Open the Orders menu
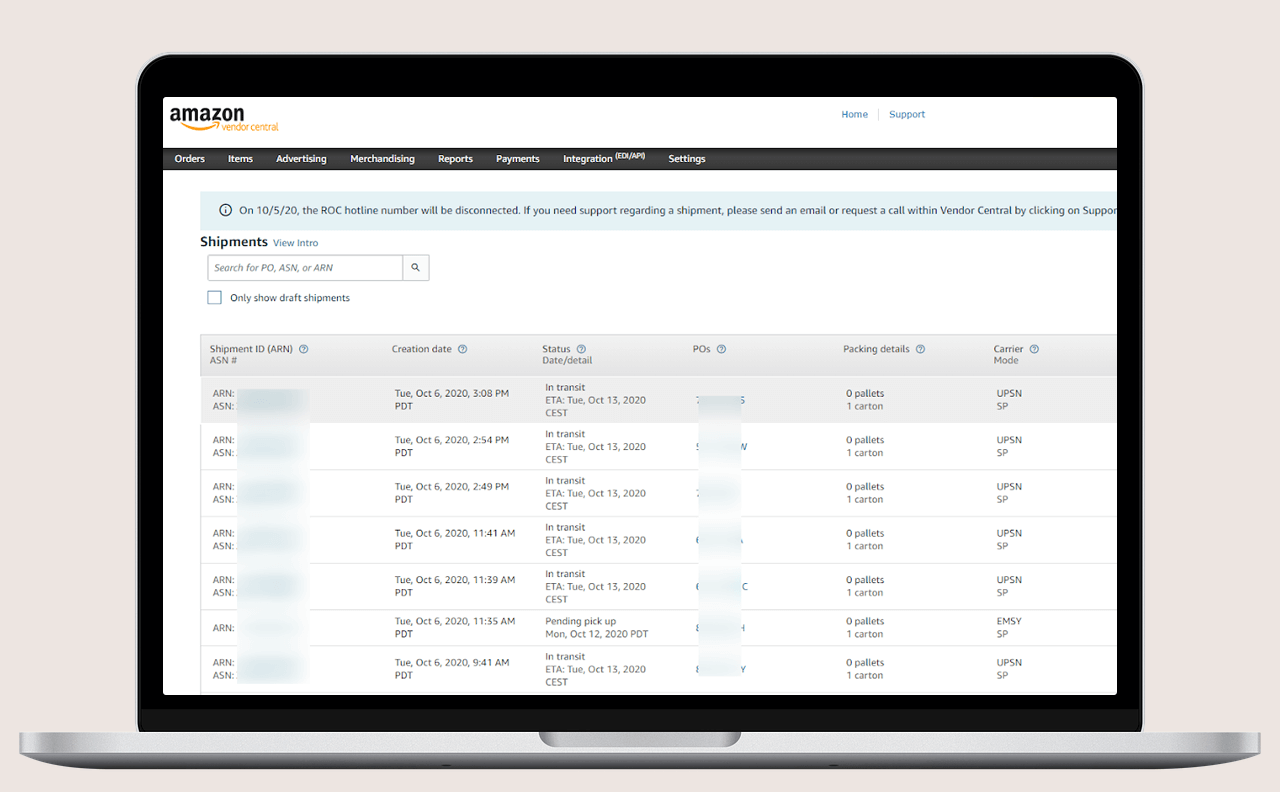The height and width of the screenshot is (792, 1280). click(x=189, y=159)
